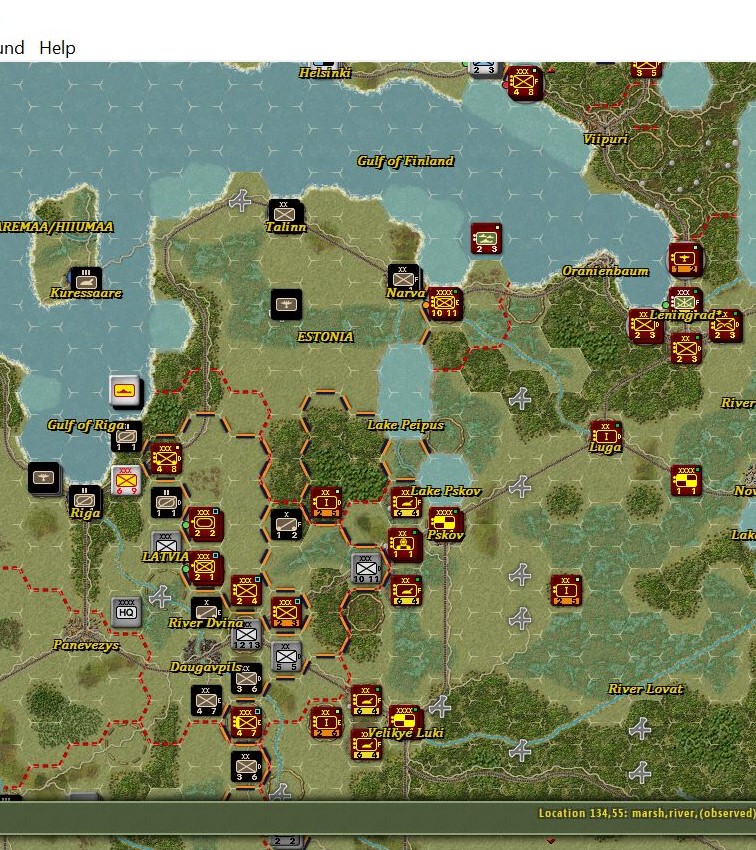756x850 pixels.
Task: Select the Soviet XX 2 5 counter below Lake Peipus forest
Action: [326, 503]
